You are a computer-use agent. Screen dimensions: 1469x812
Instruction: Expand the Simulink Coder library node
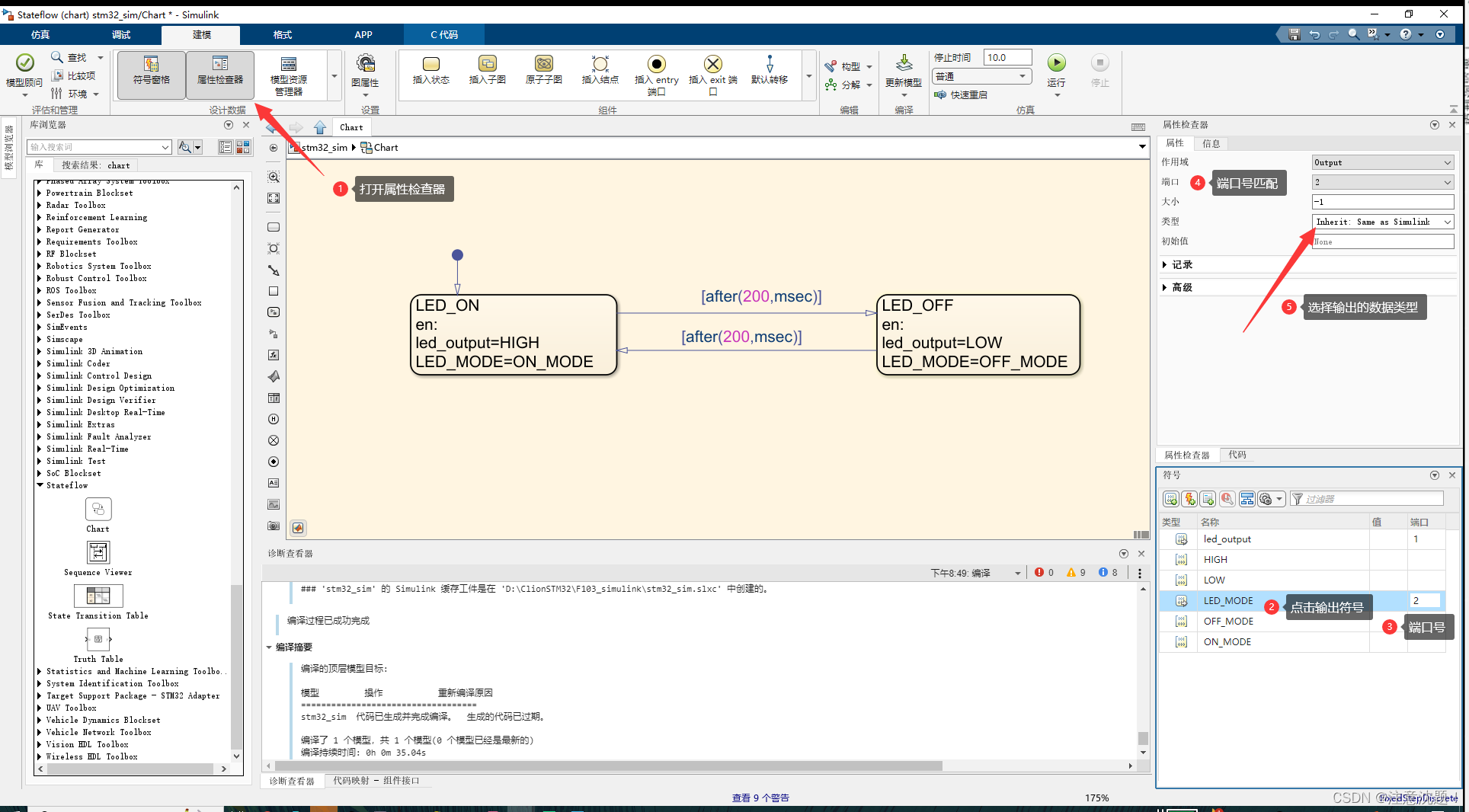(40, 363)
